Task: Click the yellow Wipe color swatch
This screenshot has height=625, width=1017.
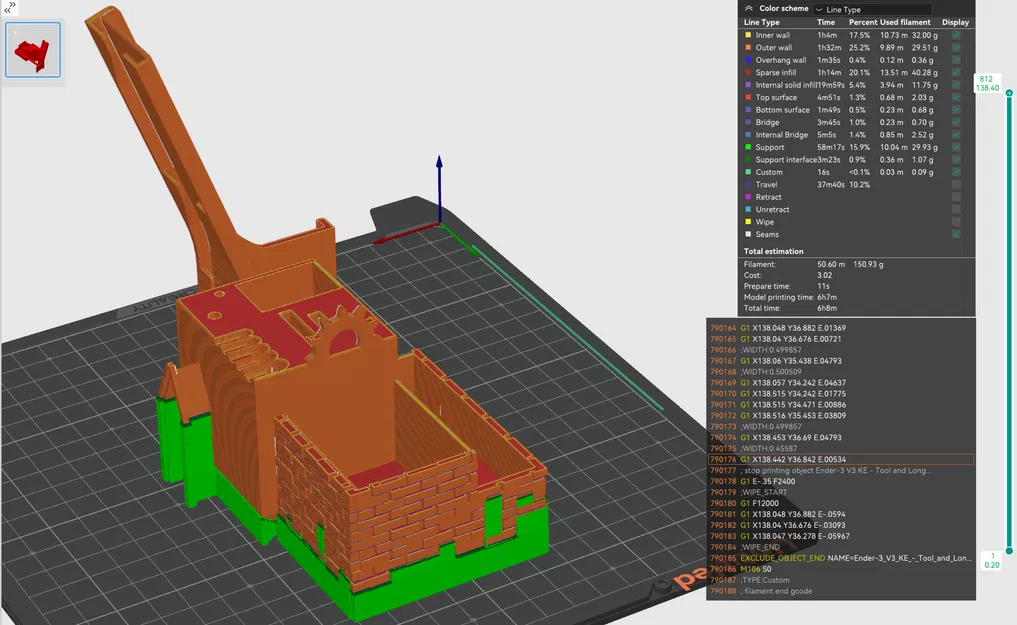Action: [x=747, y=222]
